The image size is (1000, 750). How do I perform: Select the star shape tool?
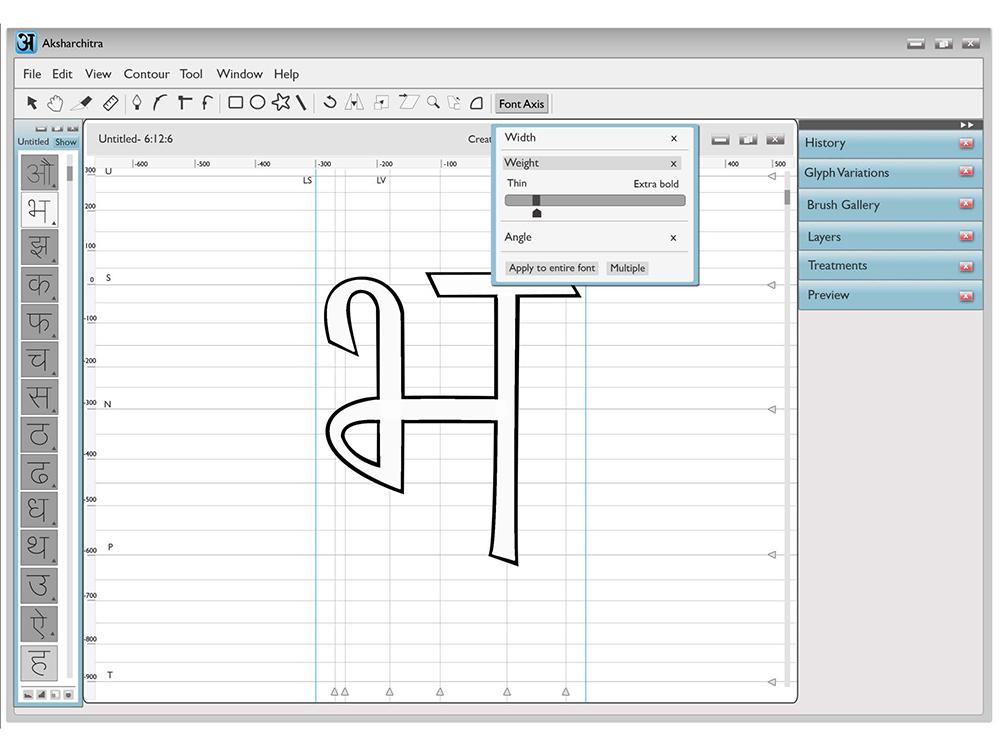click(x=280, y=102)
